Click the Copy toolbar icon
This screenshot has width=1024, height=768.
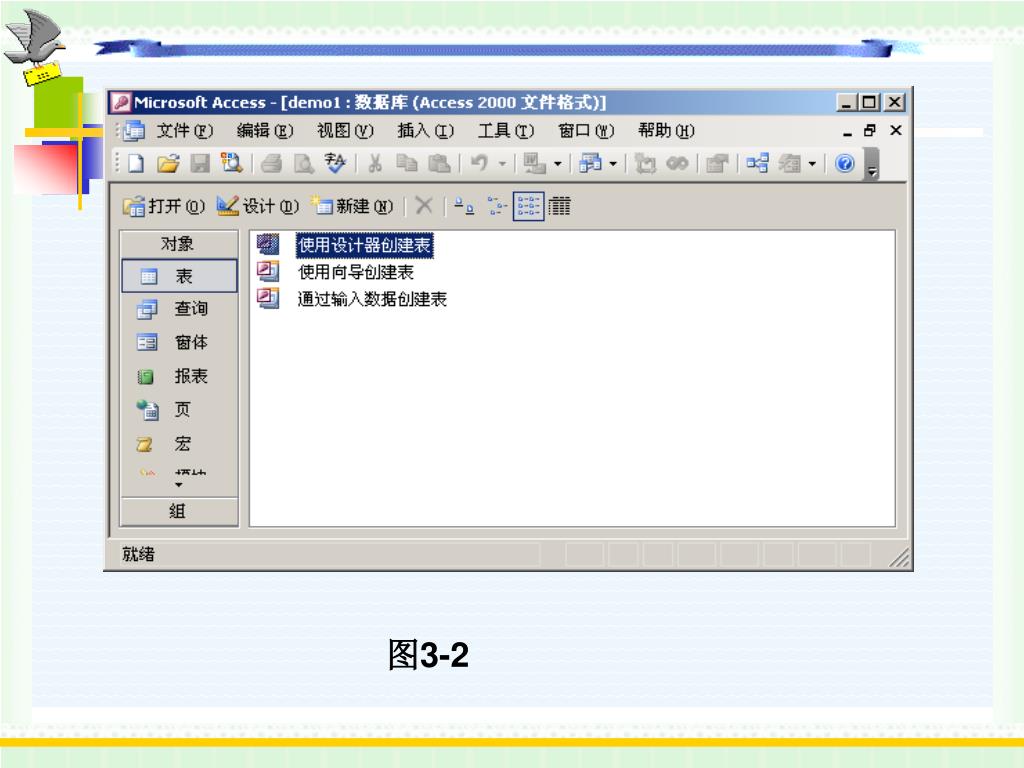click(407, 163)
